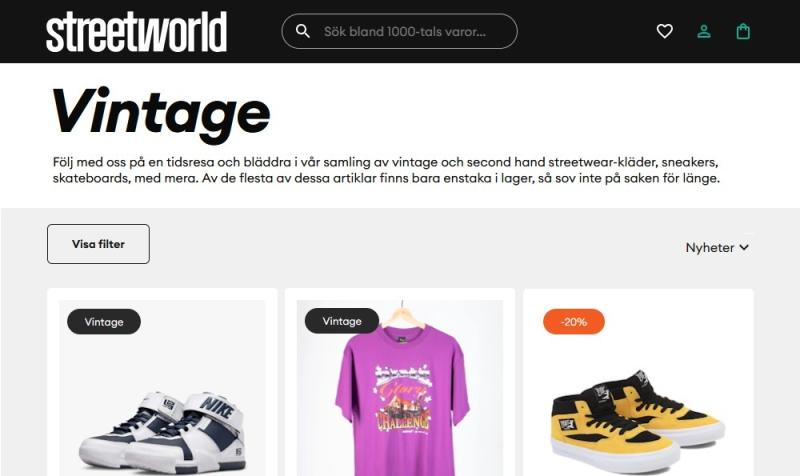800x476 pixels.
Task: Click the Visa filter button
Action: point(98,244)
